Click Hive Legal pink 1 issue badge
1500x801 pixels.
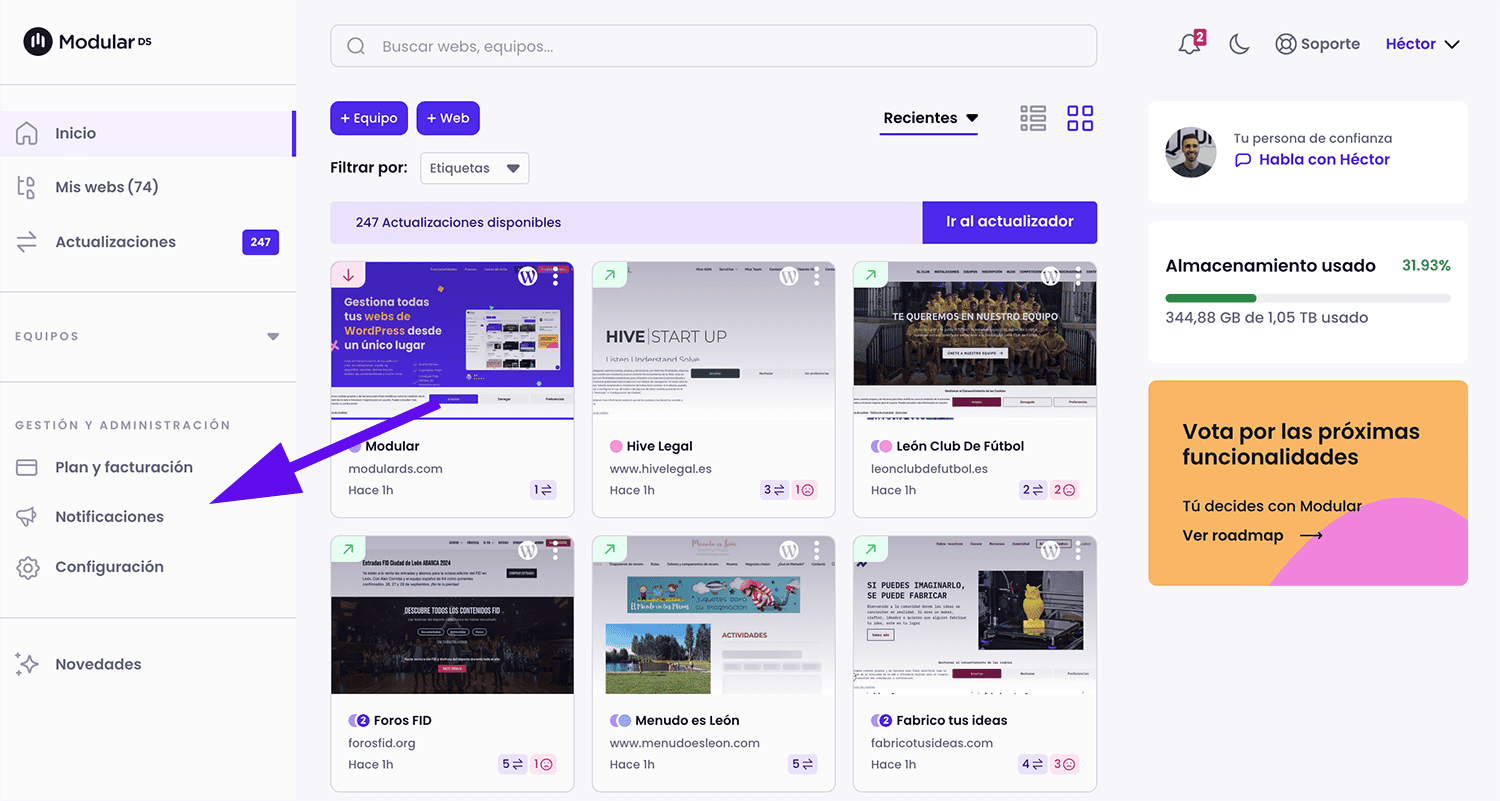[805, 490]
